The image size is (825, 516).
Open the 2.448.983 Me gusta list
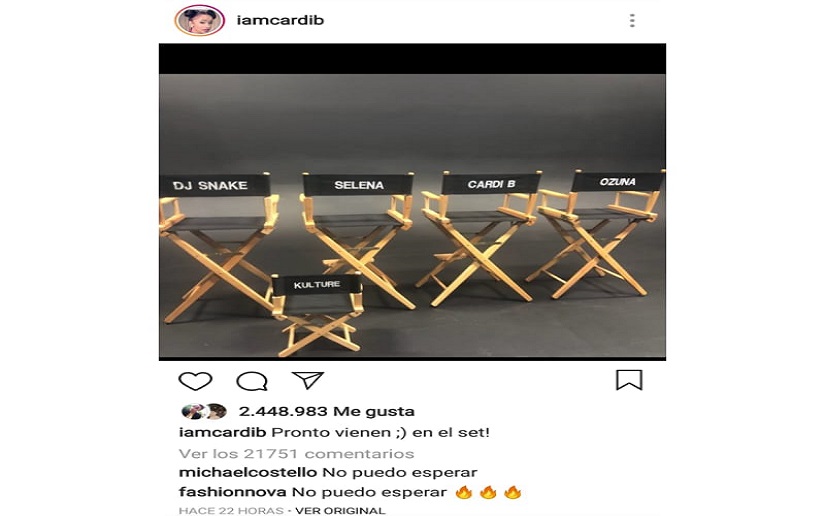pos(326,411)
